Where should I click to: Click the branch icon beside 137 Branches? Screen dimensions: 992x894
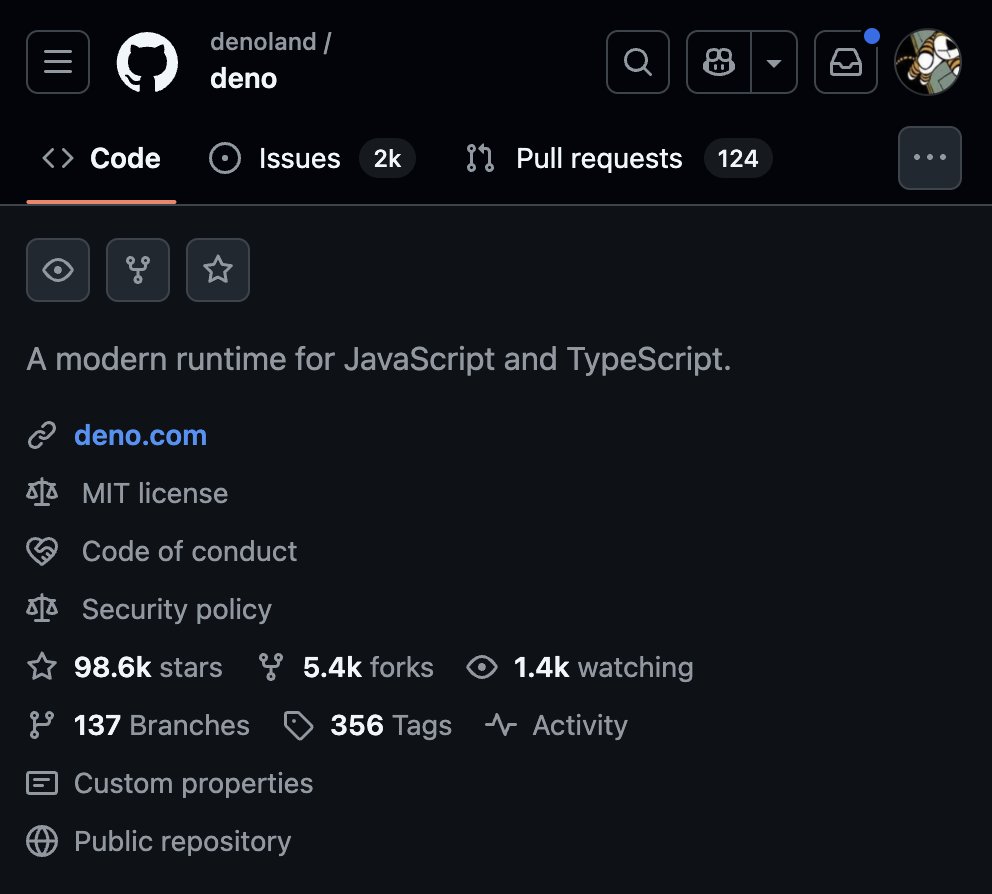pyautogui.click(x=42, y=725)
